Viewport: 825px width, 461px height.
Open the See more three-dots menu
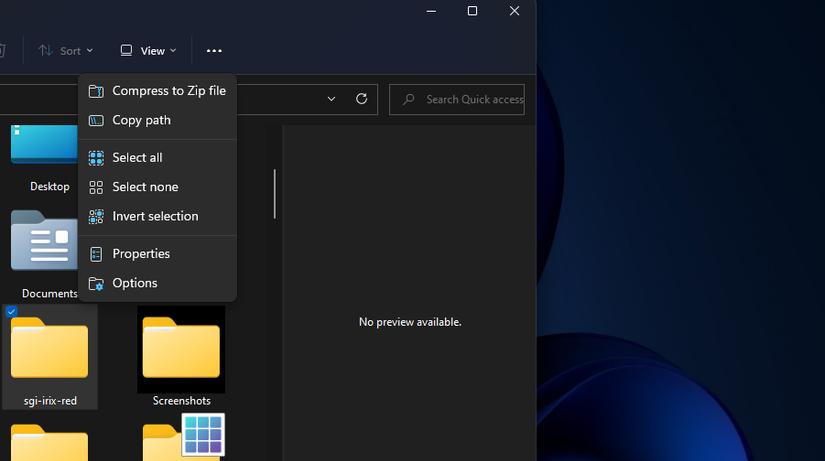click(x=214, y=51)
